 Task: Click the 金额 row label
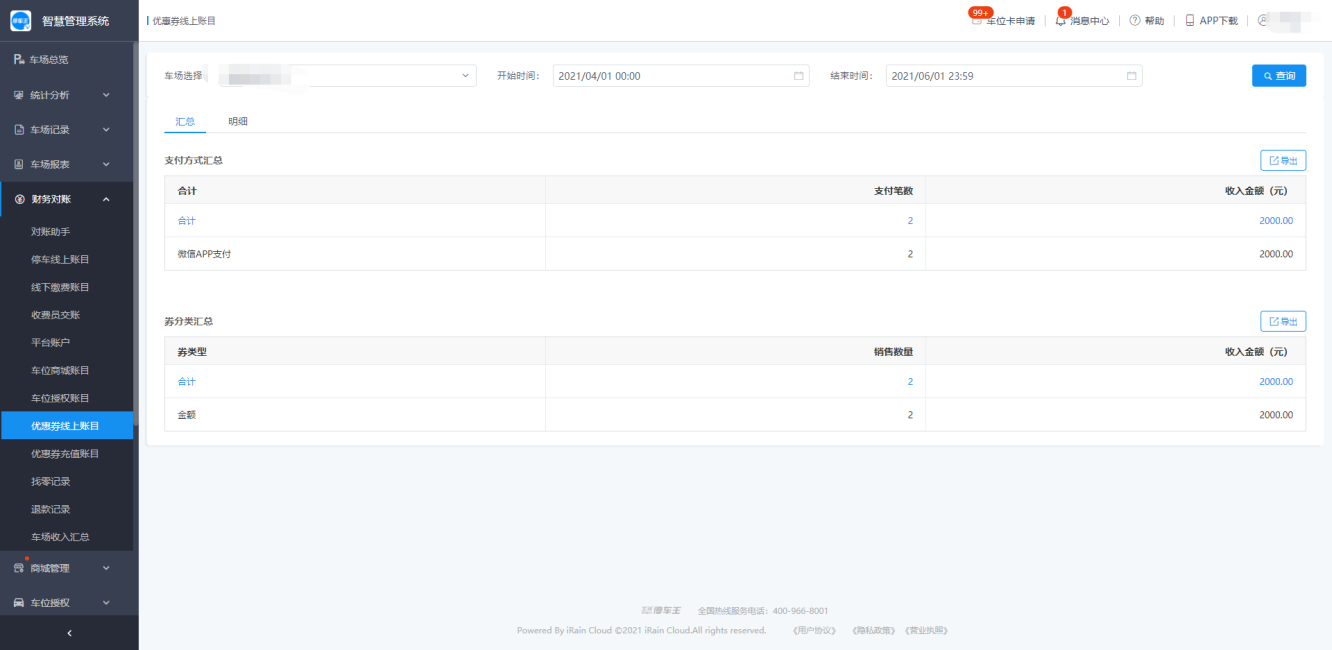(x=187, y=415)
